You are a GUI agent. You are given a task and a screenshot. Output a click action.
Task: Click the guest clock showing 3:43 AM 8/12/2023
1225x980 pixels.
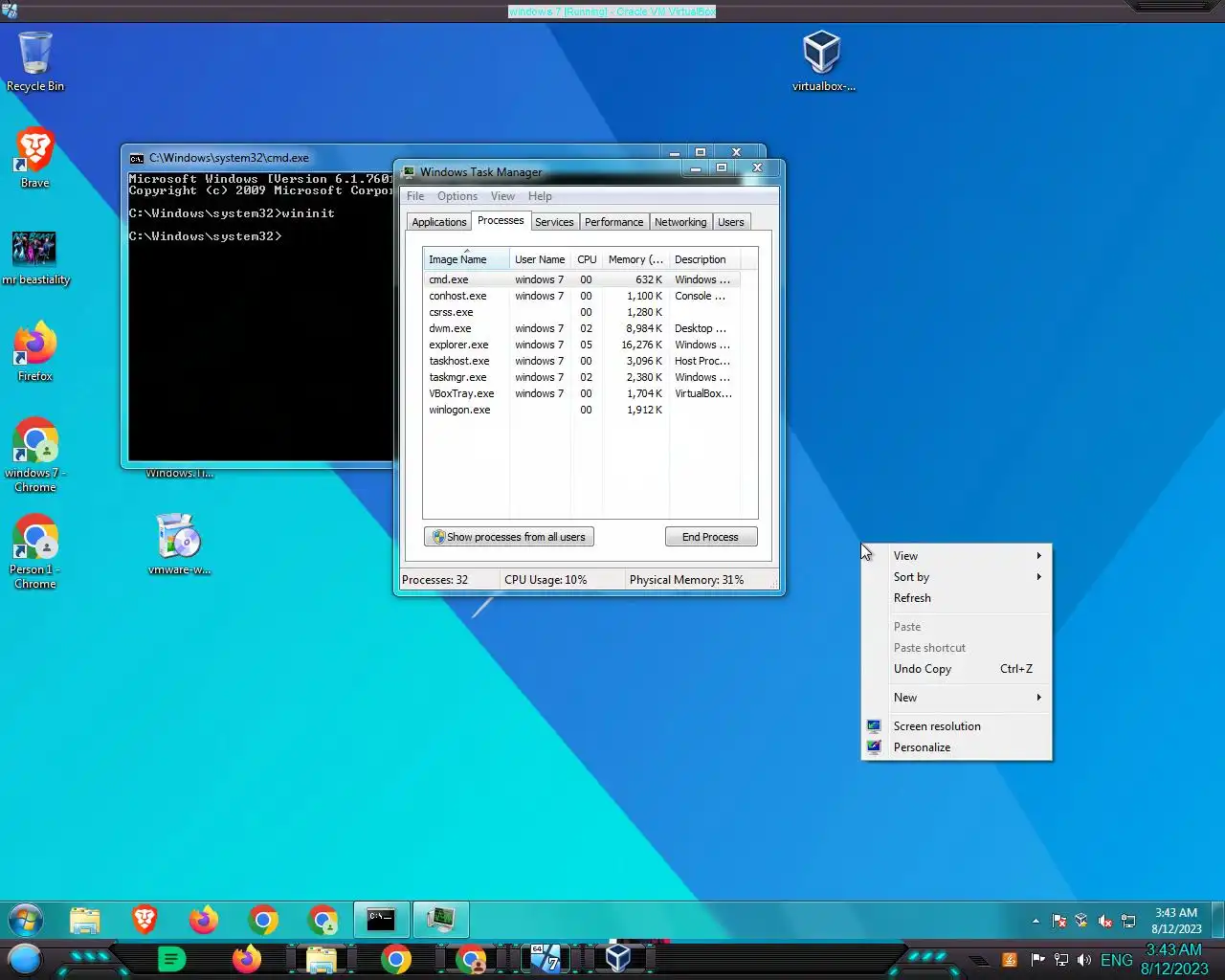(x=1176, y=921)
